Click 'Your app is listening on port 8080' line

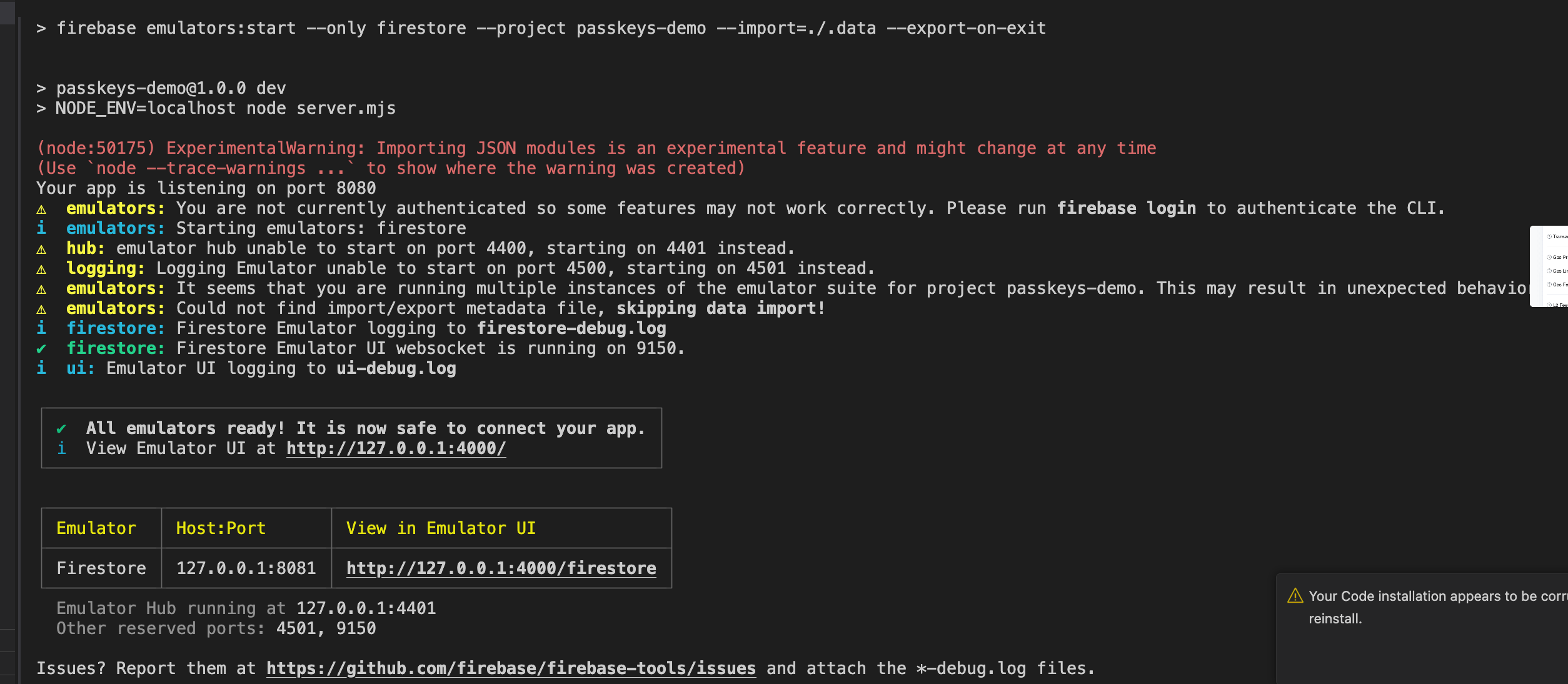[x=206, y=188]
